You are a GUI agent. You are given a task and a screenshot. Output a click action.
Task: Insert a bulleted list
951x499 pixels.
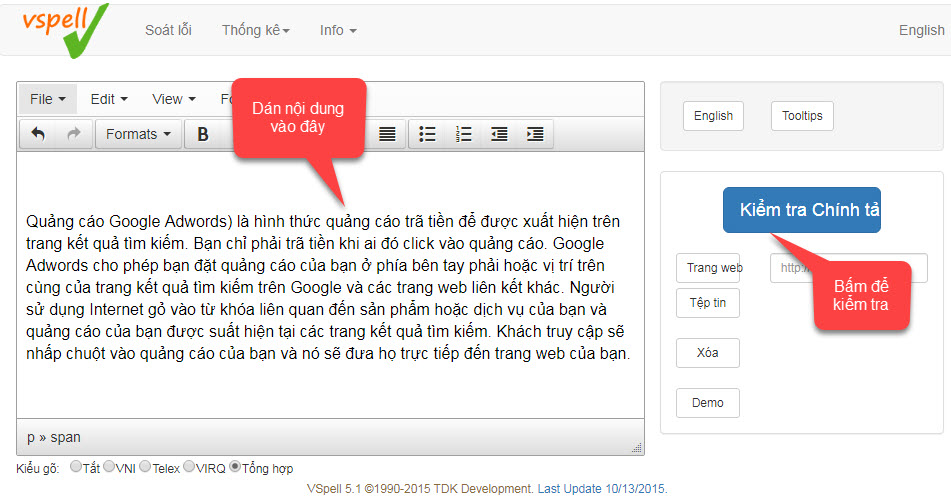click(x=428, y=134)
